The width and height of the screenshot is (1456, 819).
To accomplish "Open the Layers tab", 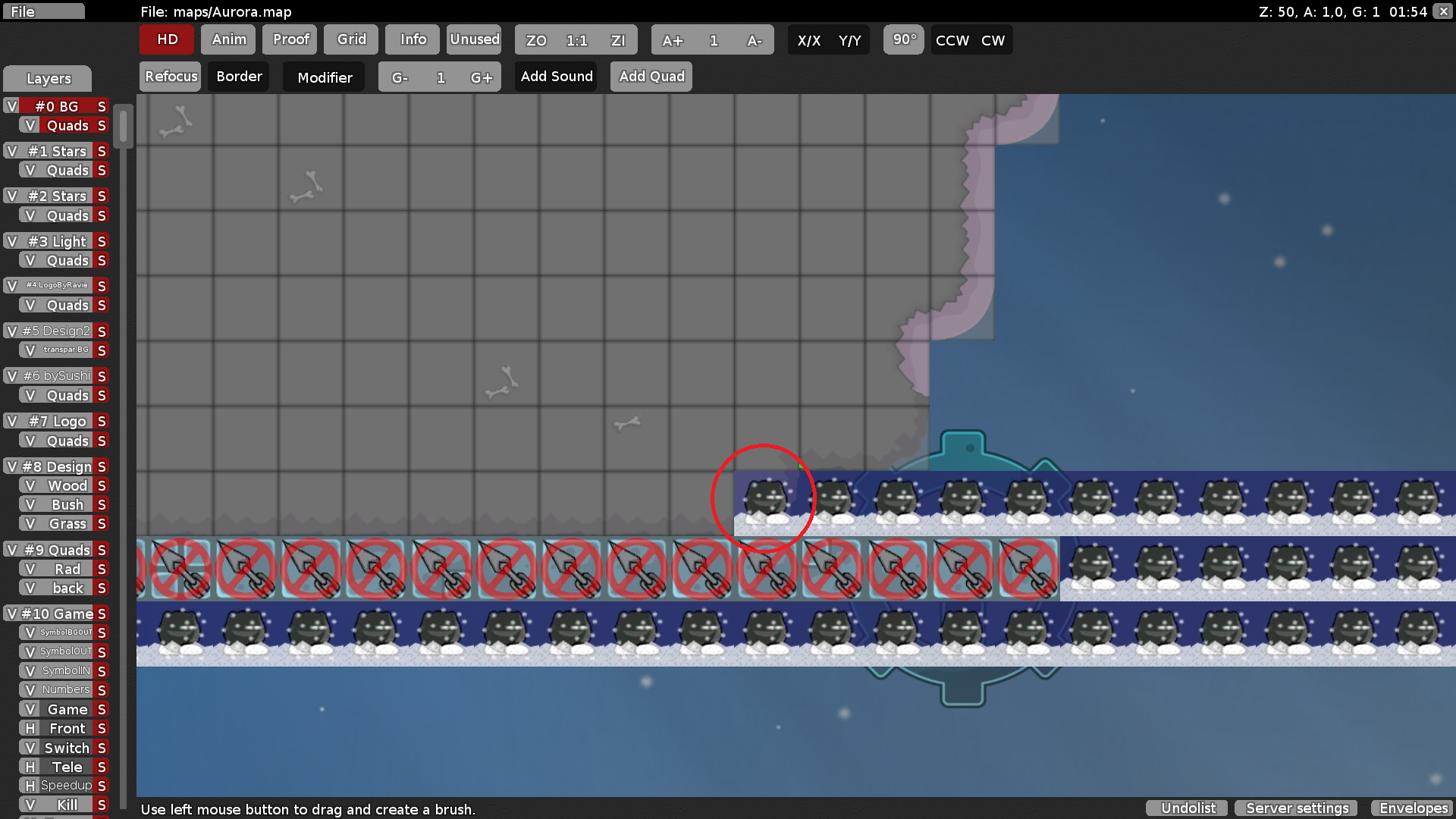I will (48, 78).
